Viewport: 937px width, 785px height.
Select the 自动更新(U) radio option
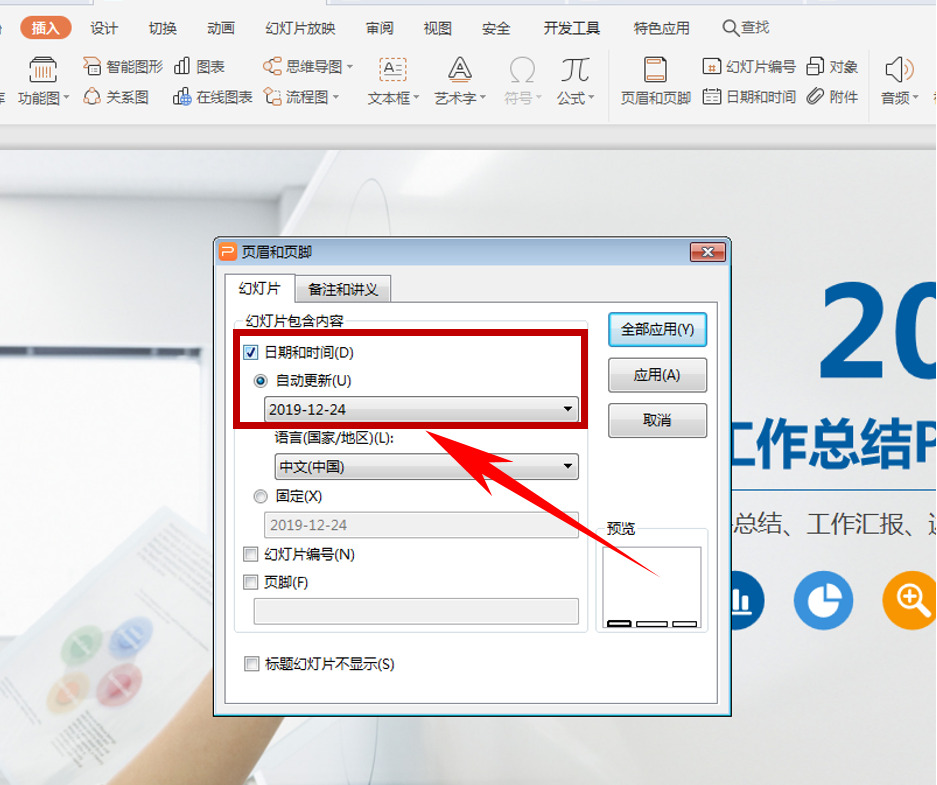tap(261, 381)
